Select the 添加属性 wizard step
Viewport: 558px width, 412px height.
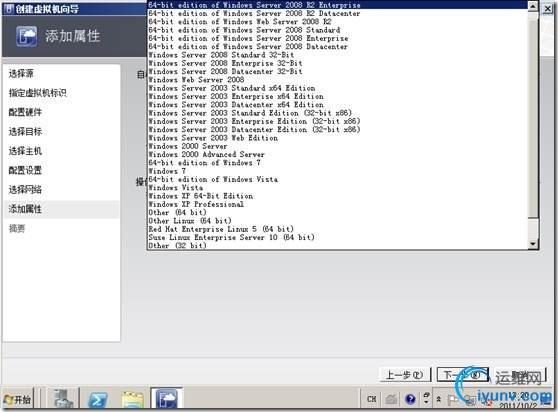pyautogui.click(x=61, y=209)
